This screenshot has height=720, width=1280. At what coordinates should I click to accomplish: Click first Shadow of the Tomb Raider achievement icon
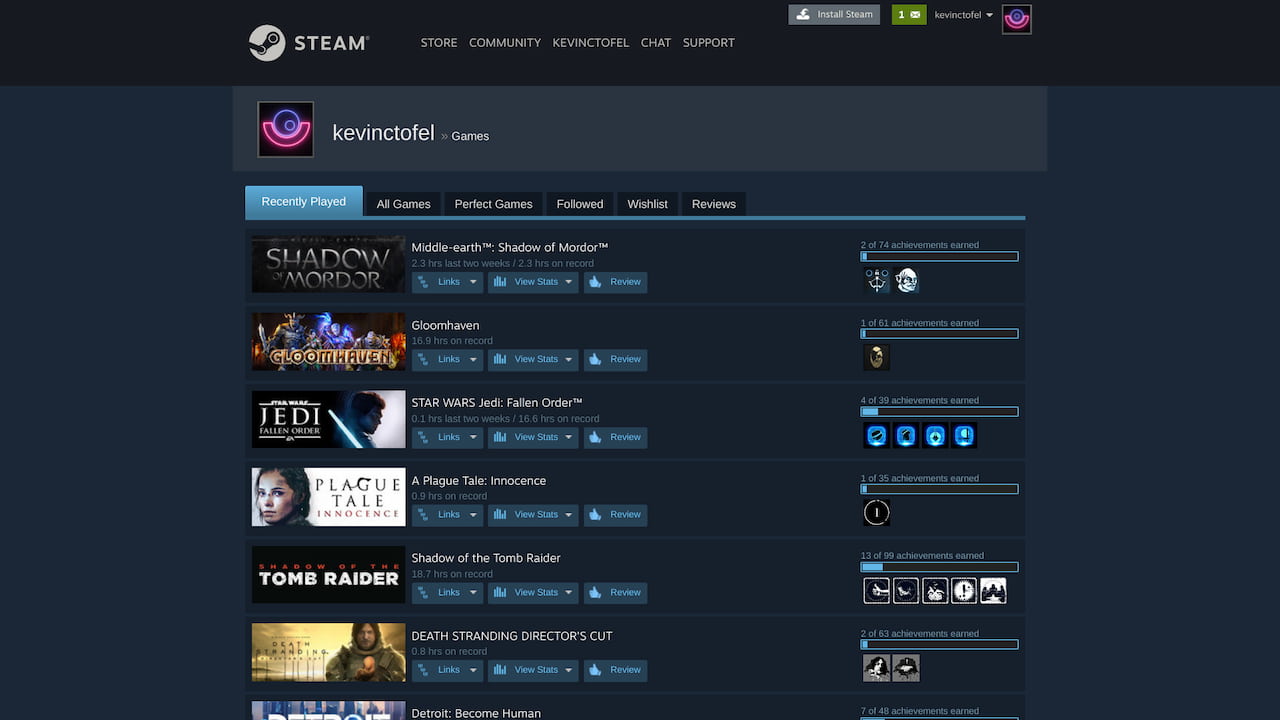pos(877,591)
